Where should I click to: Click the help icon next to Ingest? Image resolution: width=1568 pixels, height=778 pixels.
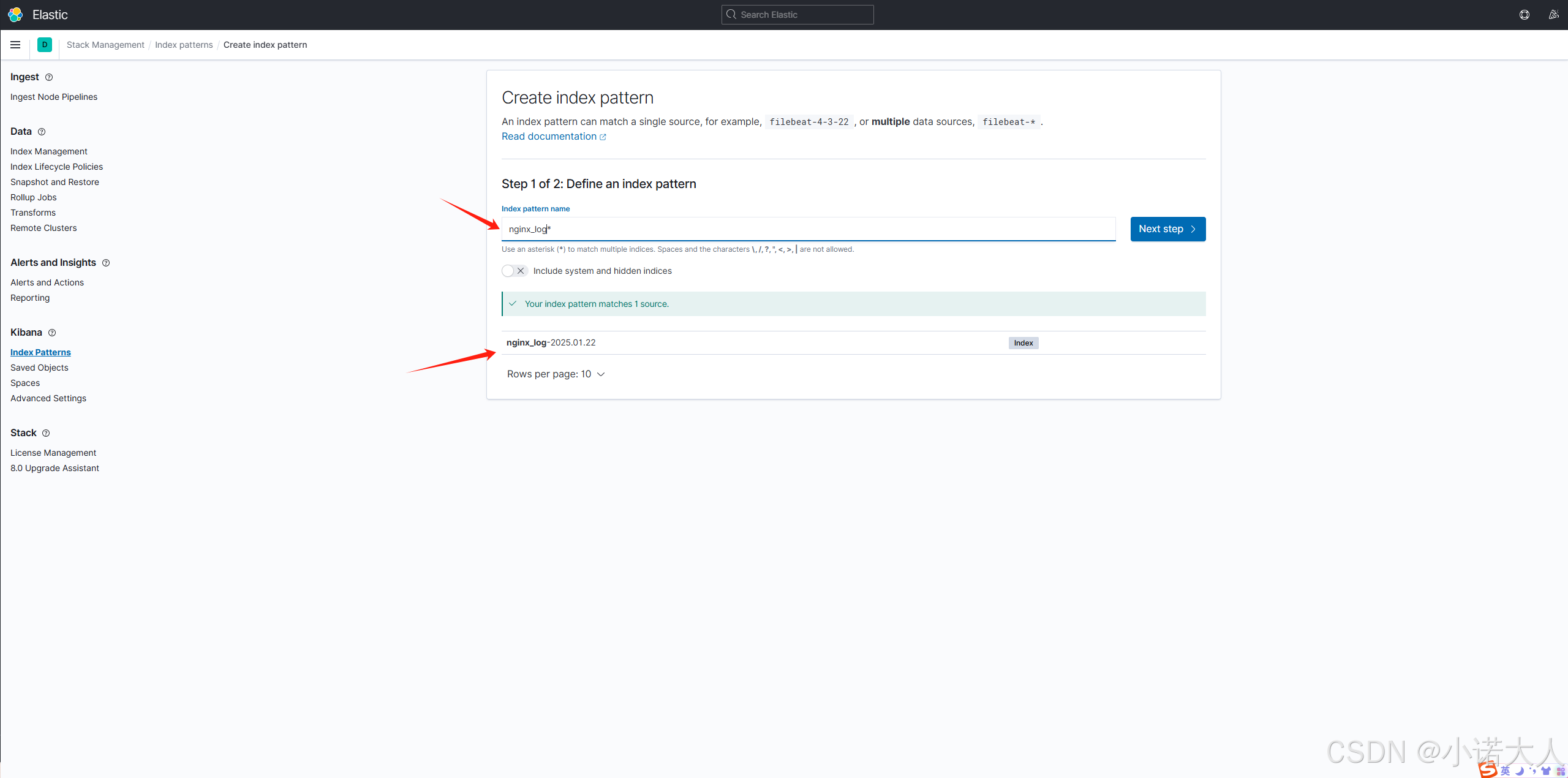49,77
